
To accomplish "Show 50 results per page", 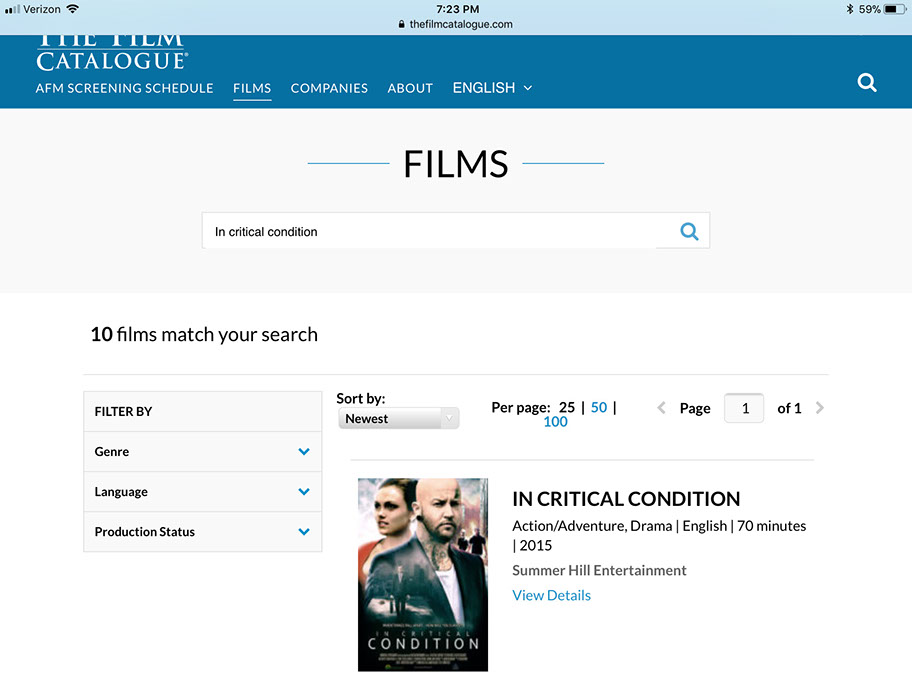I will pyautogui.click(x=599, y=407).
